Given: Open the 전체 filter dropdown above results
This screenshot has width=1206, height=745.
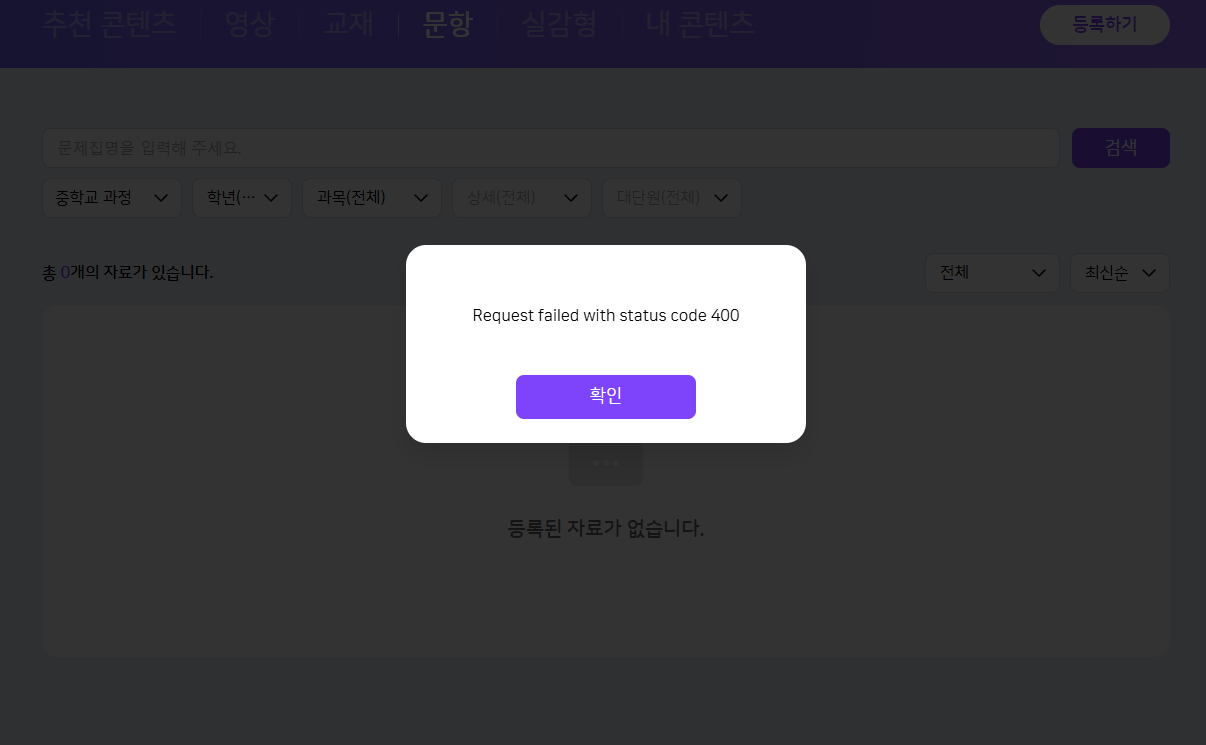Looking at the screenshot, I should (x=991, y=273).
